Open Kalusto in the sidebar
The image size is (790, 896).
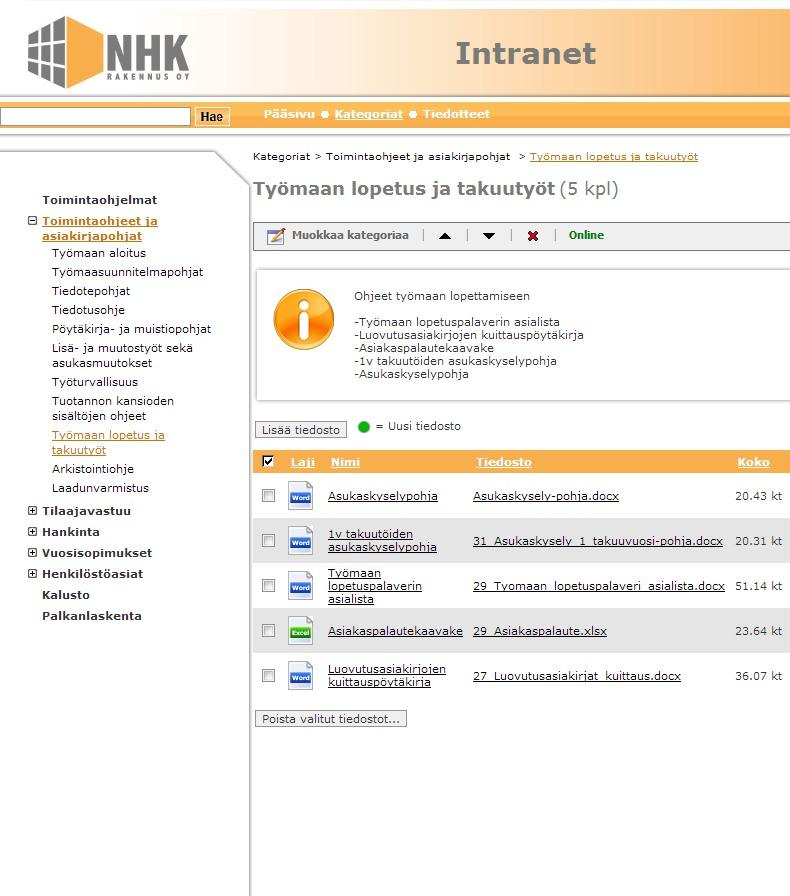[x=66, y=595]
